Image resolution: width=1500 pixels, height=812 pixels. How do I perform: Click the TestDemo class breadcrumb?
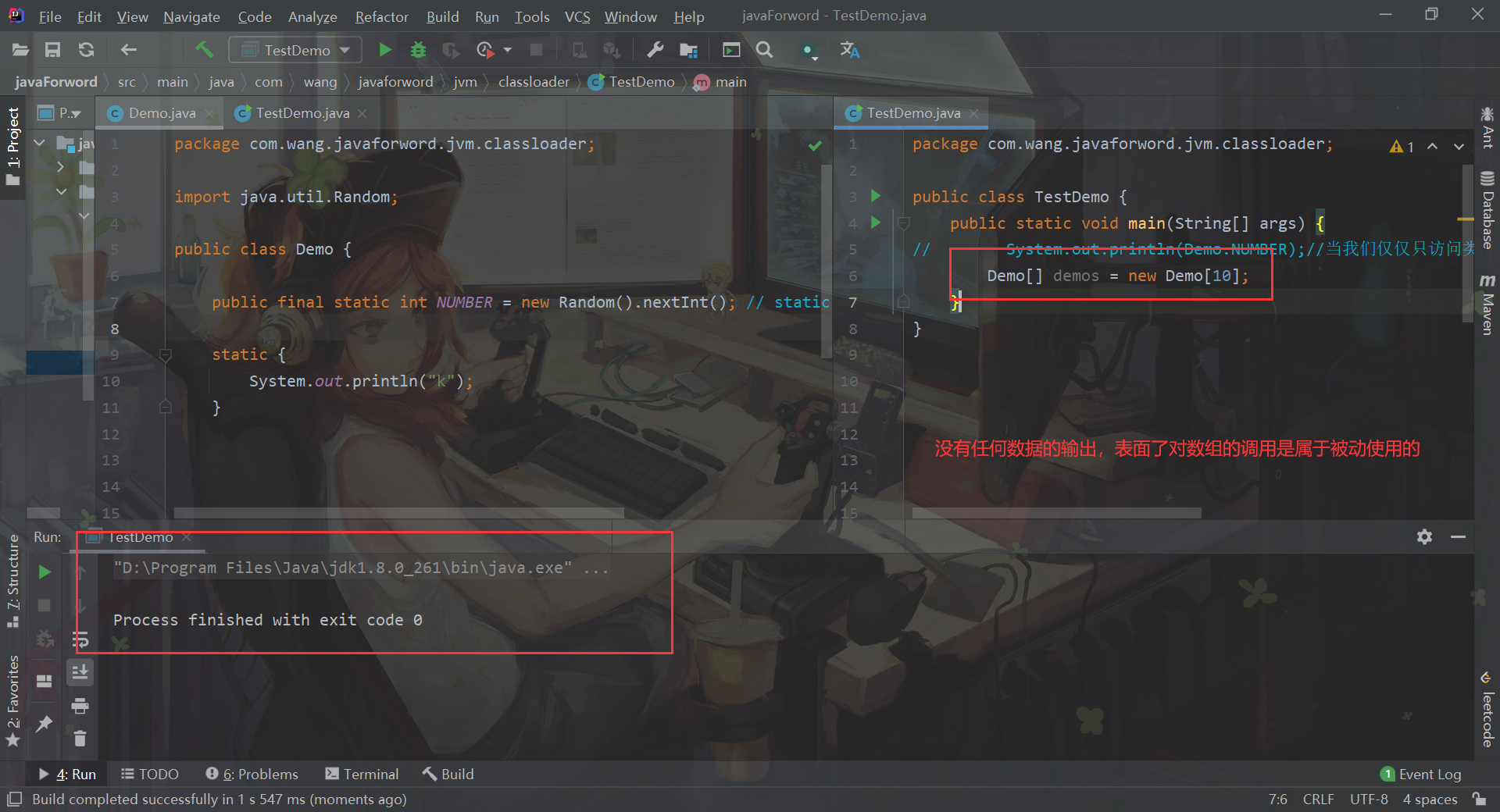coord(631,82)
